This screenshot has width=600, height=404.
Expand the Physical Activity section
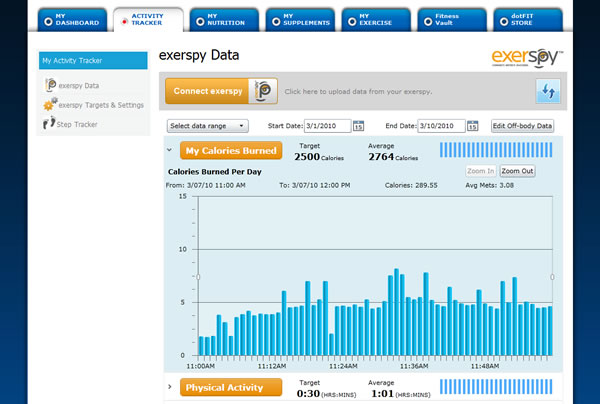170,387
